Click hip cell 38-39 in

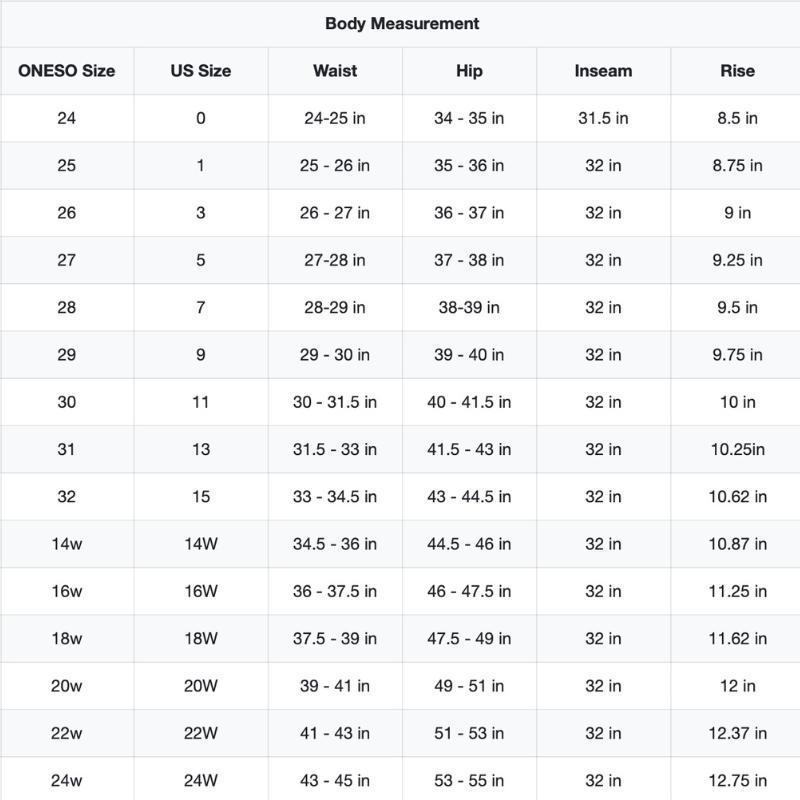pyautogui.click(x=468, y=307)
